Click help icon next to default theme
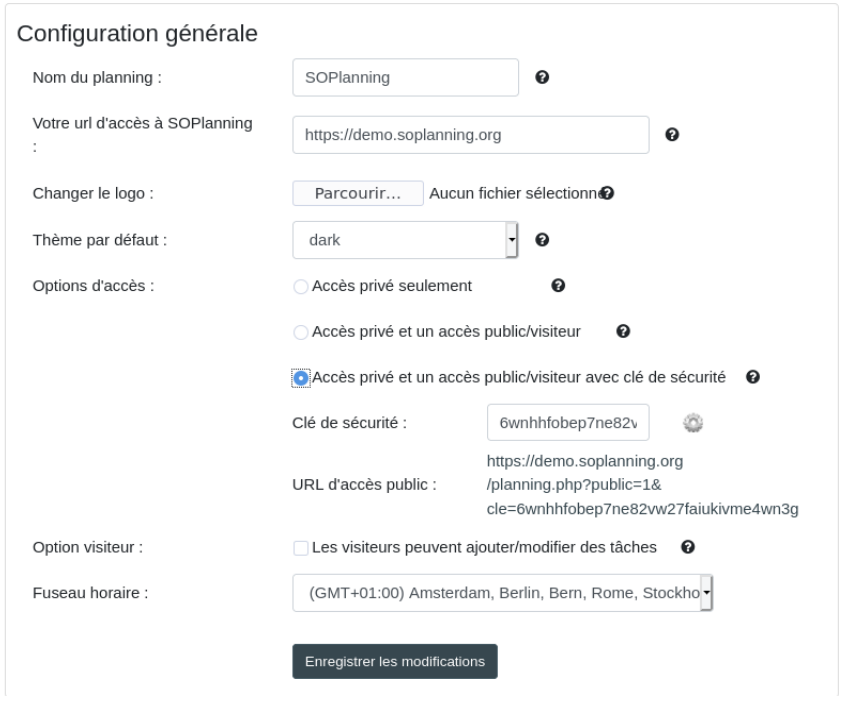The width and height of the screenshot is (843, 705). (542, 240)
